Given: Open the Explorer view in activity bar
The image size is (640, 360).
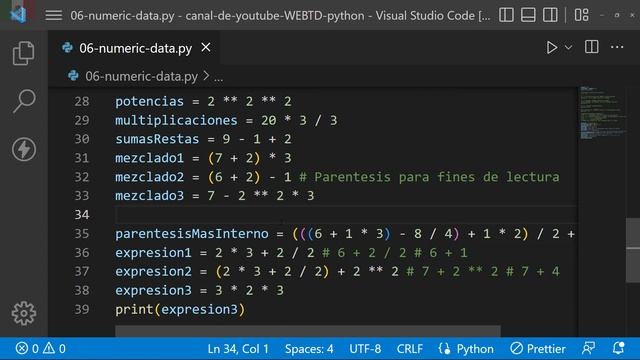Looking at the screenshot, I should click(23, 53).
